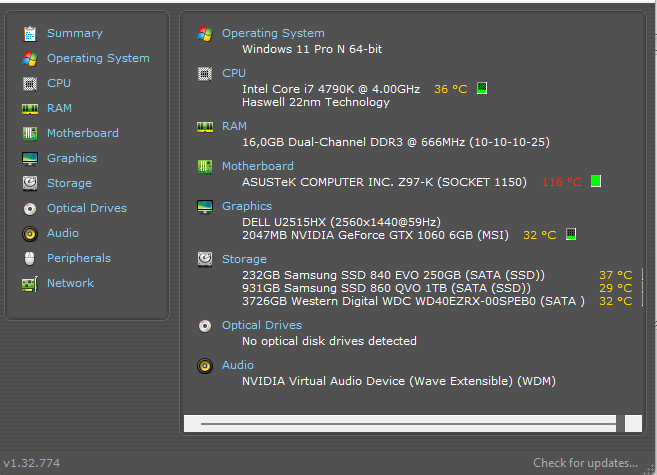Click the Audio speaker icon in sidebar

[x=29, y=233]
